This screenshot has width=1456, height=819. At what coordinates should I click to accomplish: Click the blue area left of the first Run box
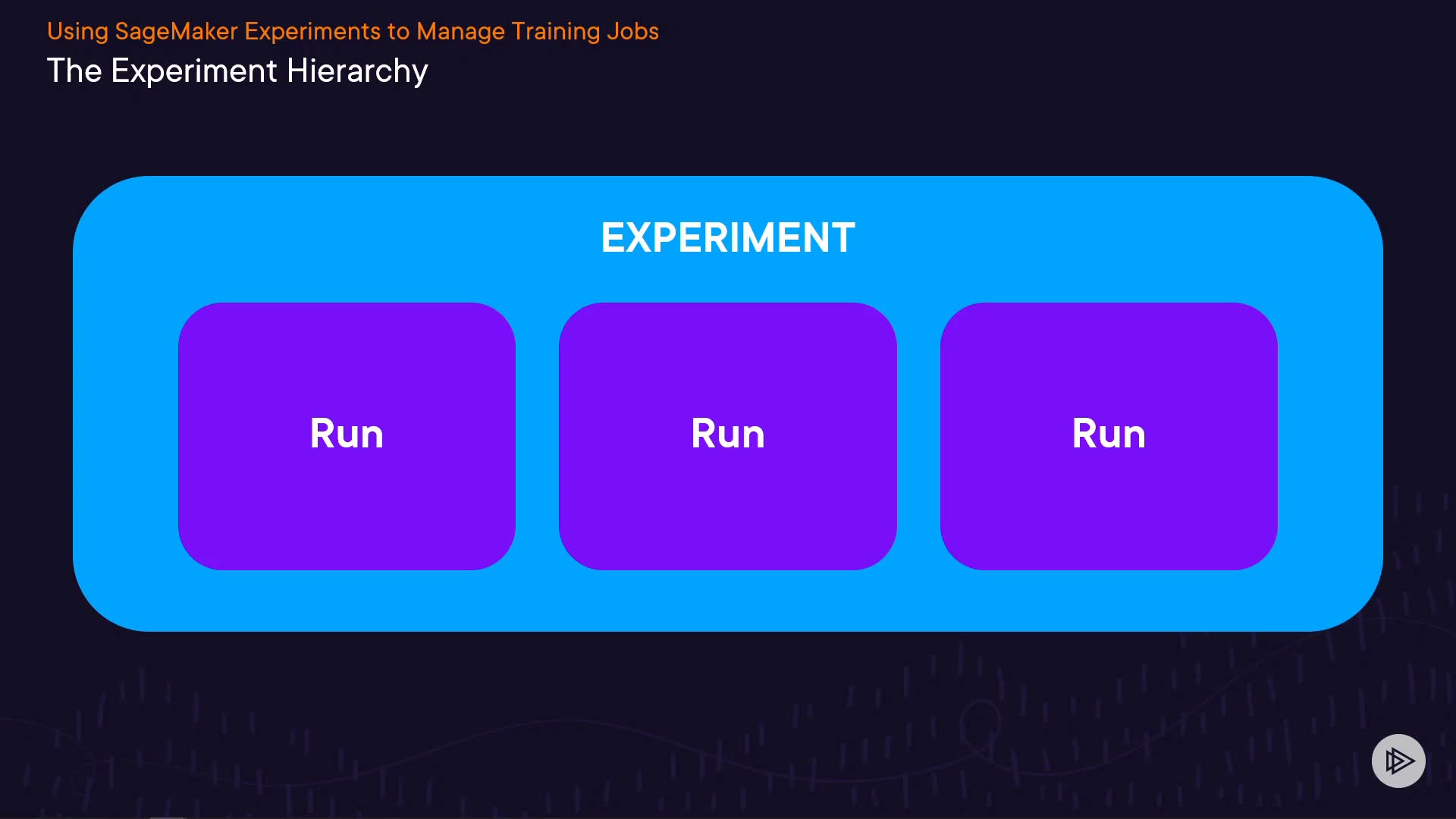pyautogui.click(x=126, y=436)
